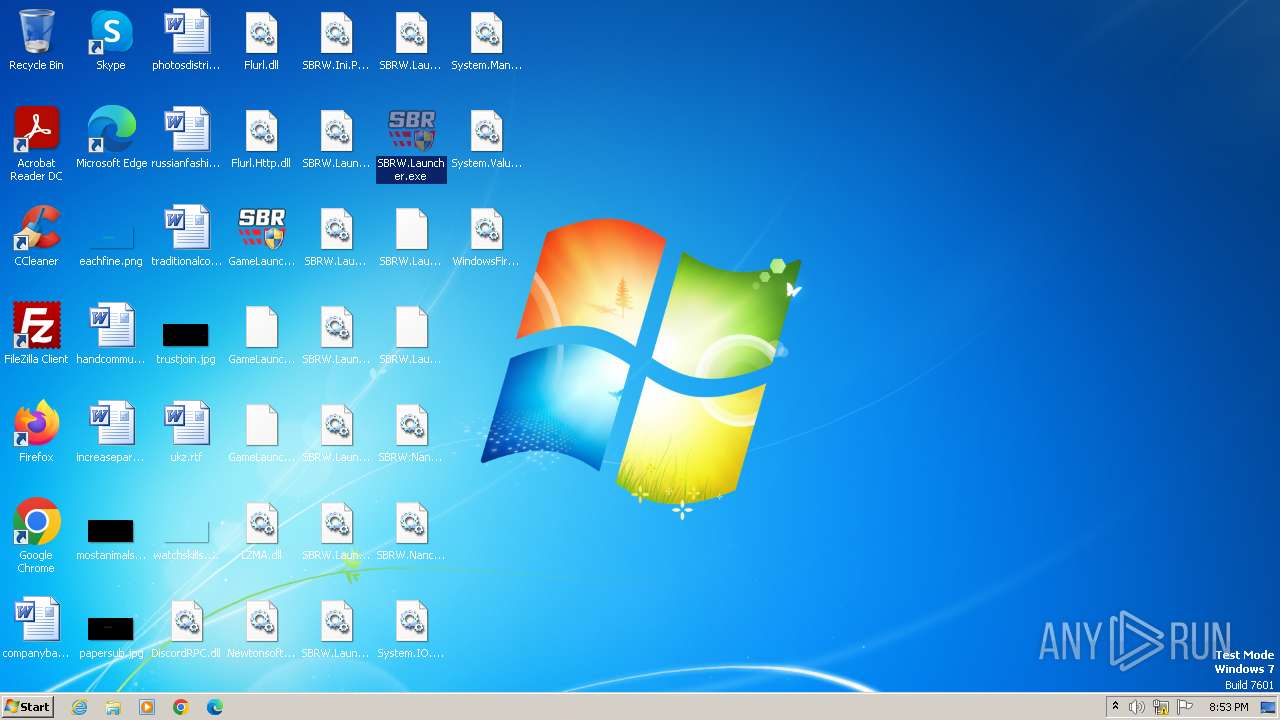Viewport: 1280px width, 720px height.
Task: Select the Flurl.dll file icon
Action: coord(262,41)
